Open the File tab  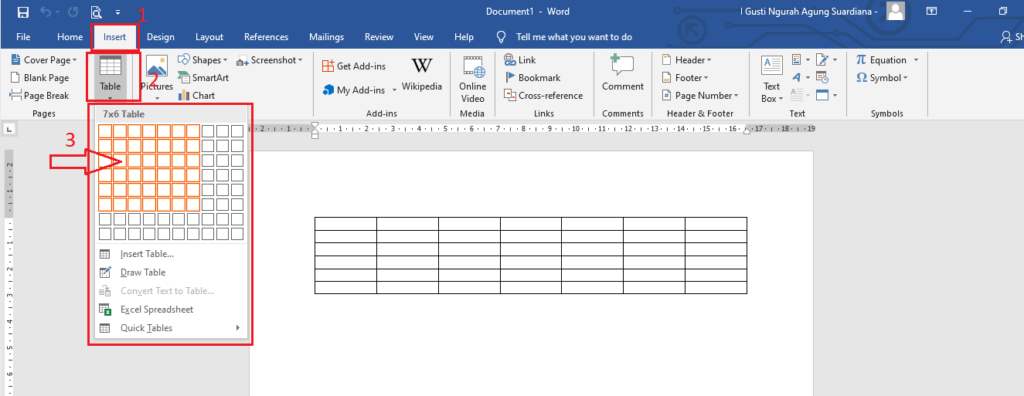click(23, 37)
